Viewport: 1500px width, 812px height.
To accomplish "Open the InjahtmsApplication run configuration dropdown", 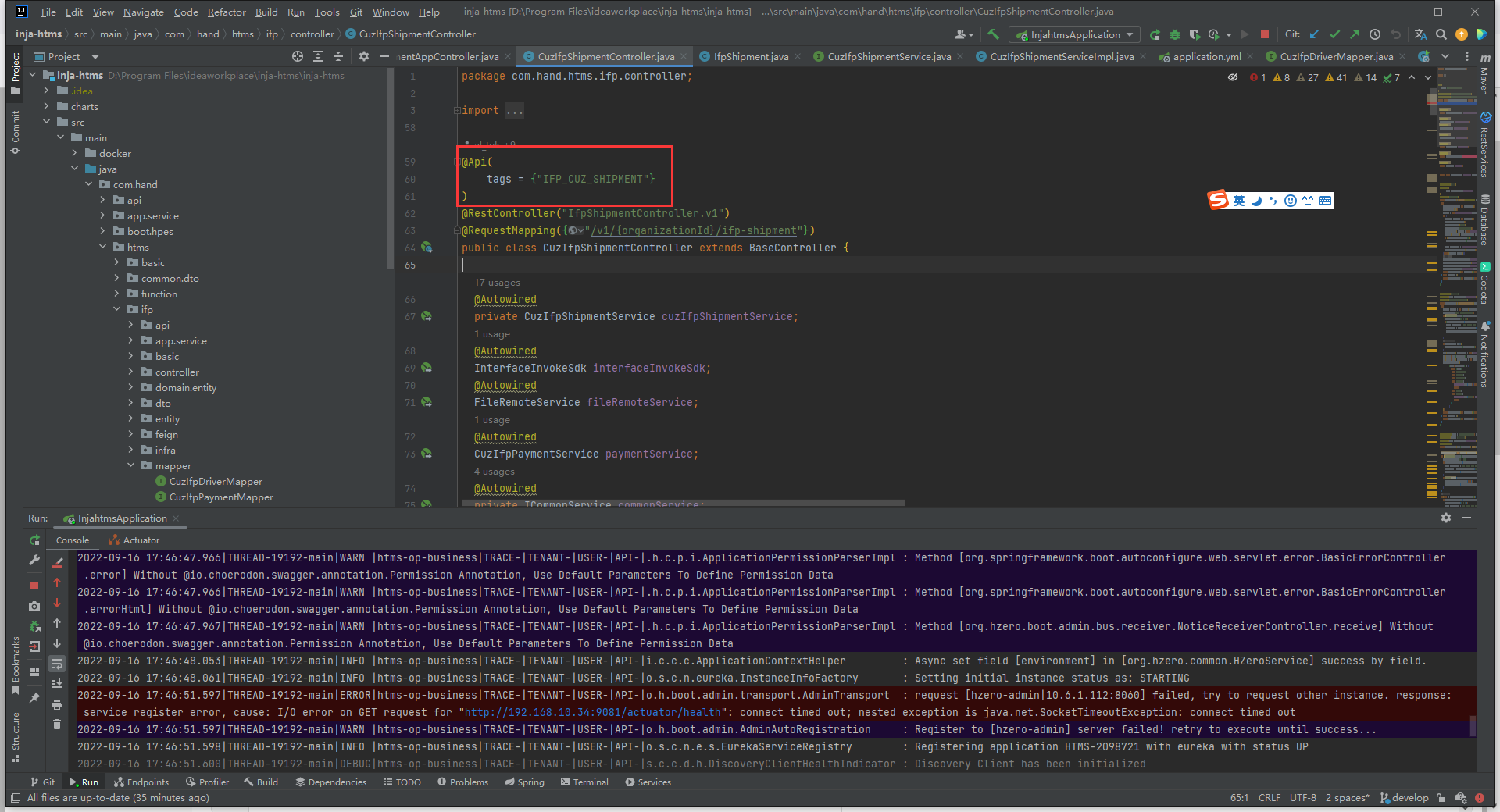I will [x=1074, y=34].
